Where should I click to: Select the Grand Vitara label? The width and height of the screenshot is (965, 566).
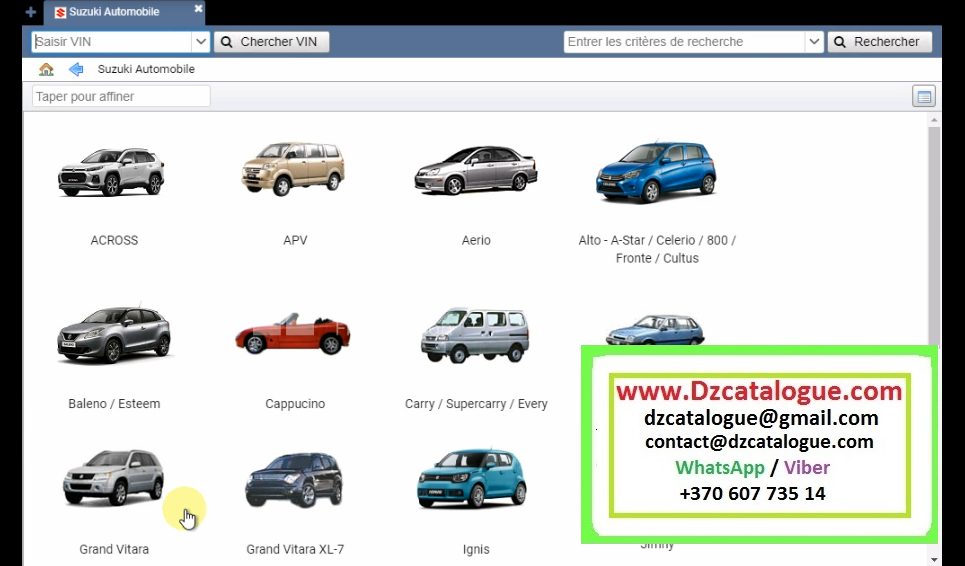pos(114,549)
